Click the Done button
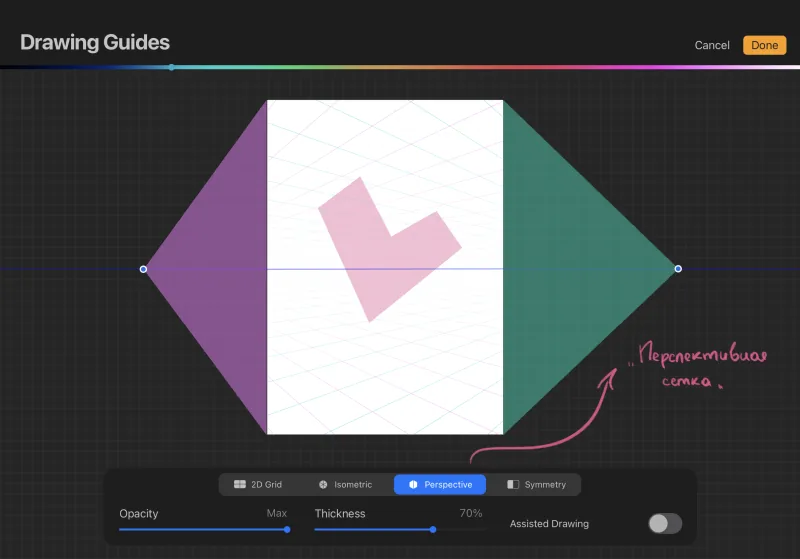Screen dimensions: 800x559 [x=764, y=45]
